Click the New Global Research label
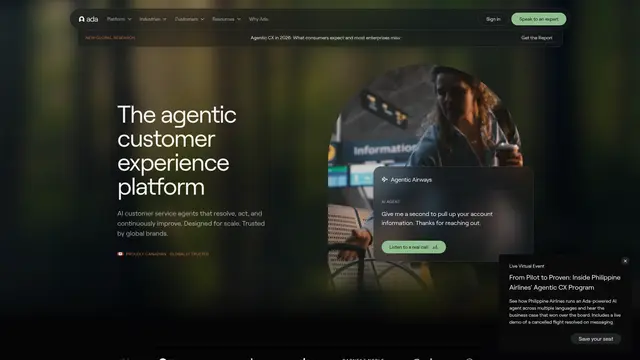Screen dimensions: 640x360 tap(110, 38)
